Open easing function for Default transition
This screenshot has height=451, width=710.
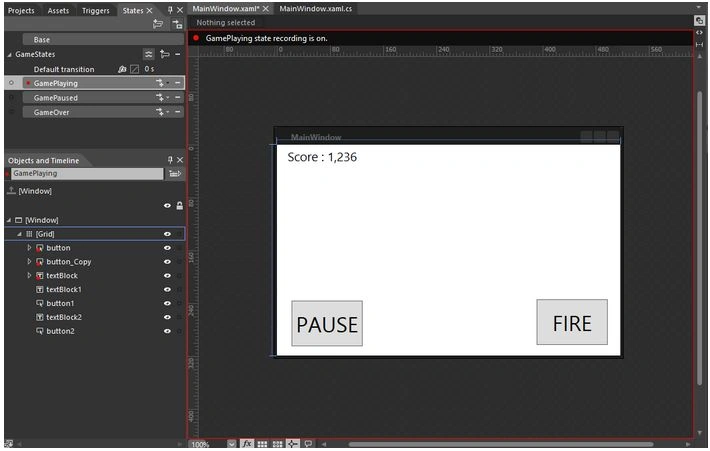134,69
